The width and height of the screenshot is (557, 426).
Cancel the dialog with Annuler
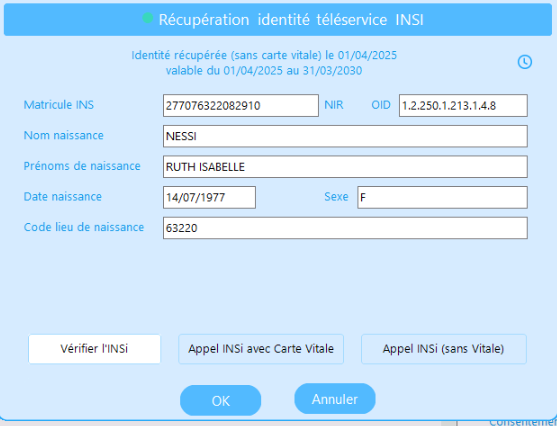coord(335,399)
